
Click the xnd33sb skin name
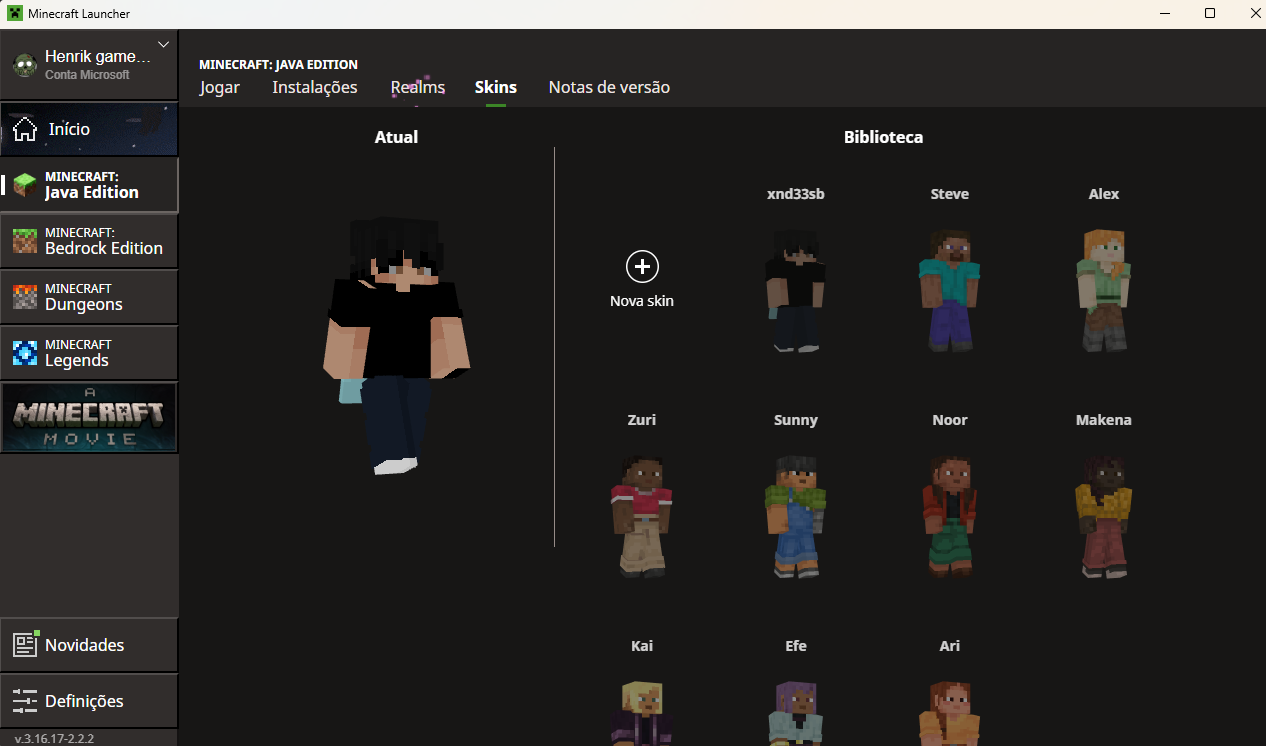click(796, 194)
